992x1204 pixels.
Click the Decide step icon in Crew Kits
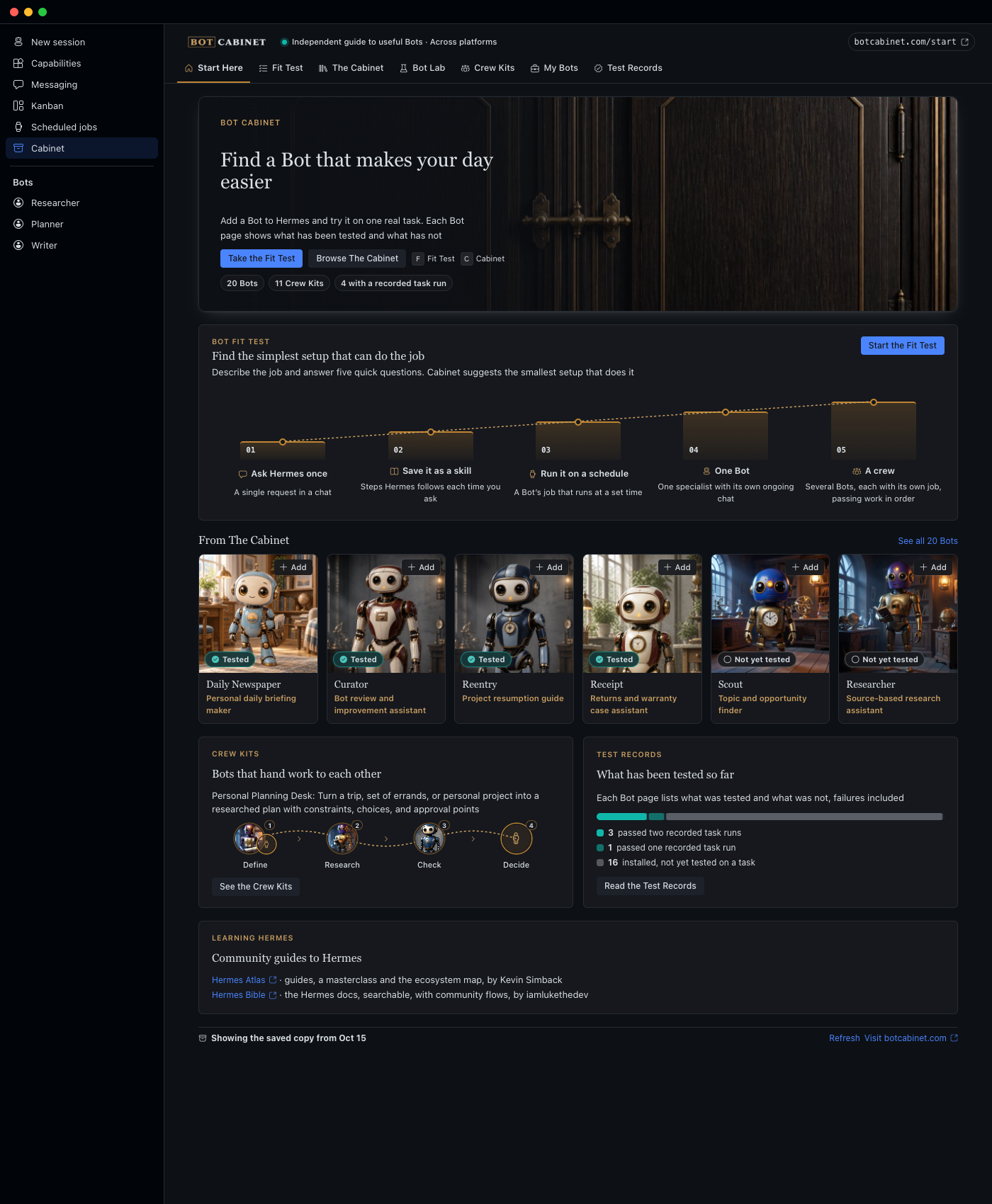(516, 839)
